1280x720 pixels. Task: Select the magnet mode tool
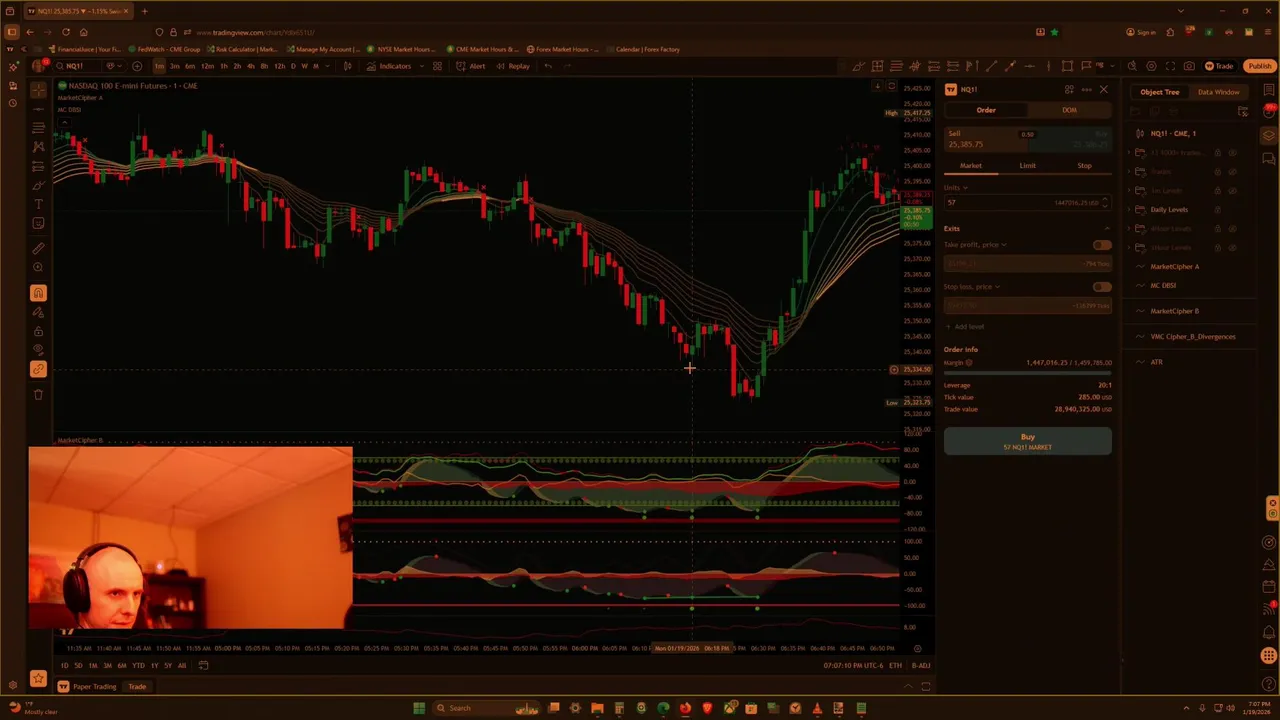(38, 293)
